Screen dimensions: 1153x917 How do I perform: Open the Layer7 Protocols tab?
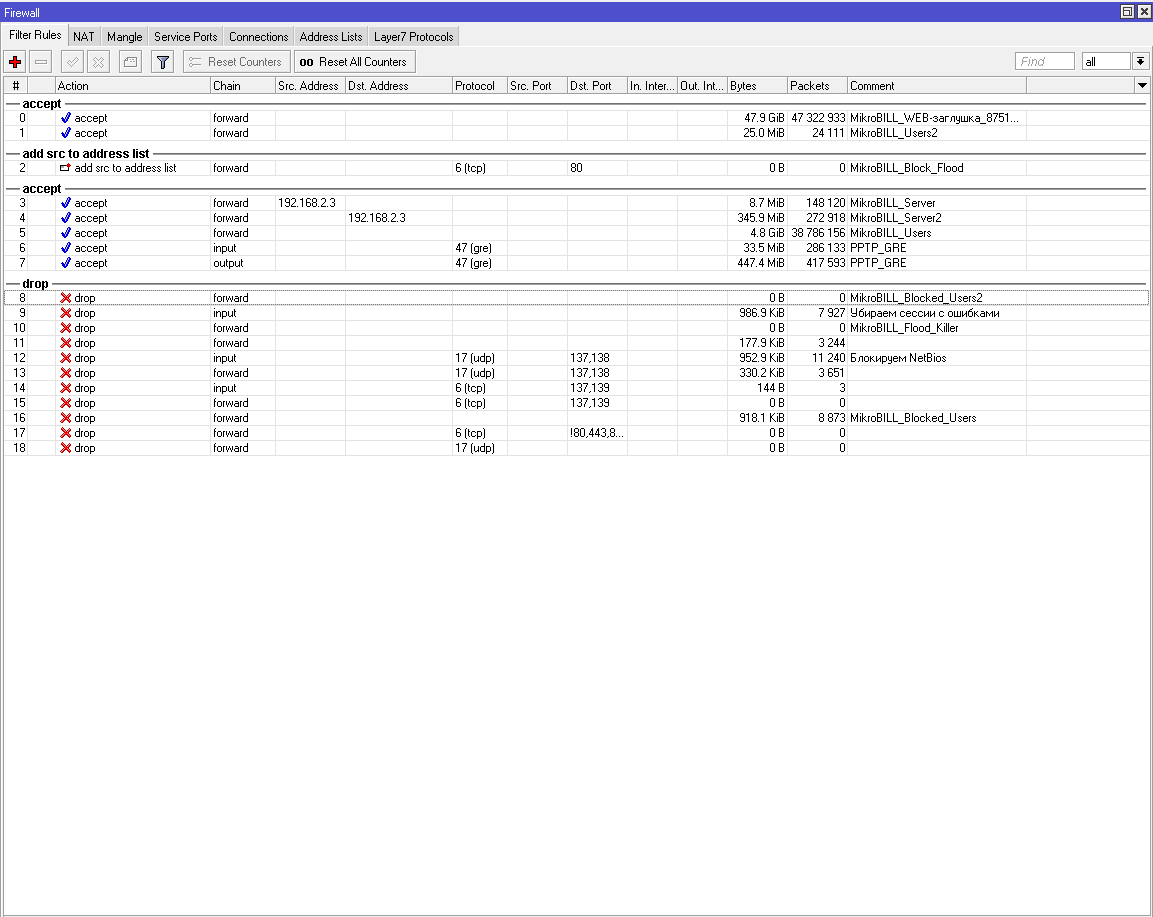(413, 37)
